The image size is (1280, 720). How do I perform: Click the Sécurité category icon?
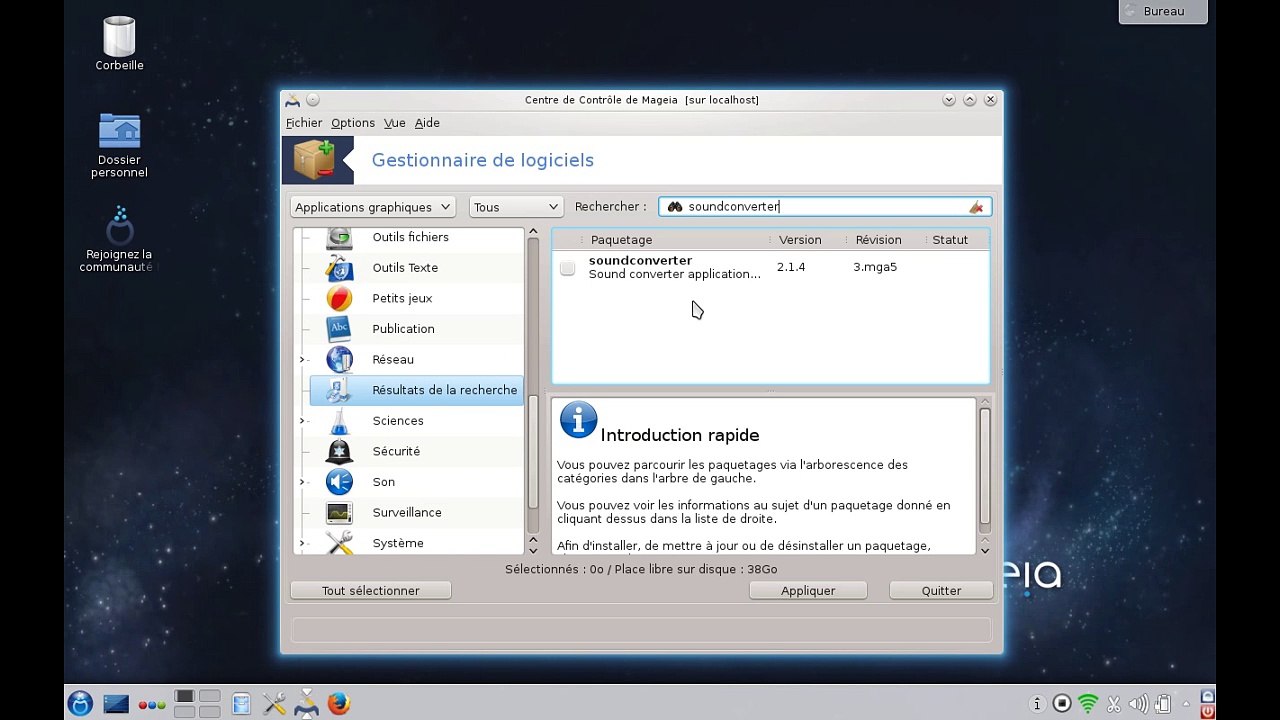click(339, 451)
